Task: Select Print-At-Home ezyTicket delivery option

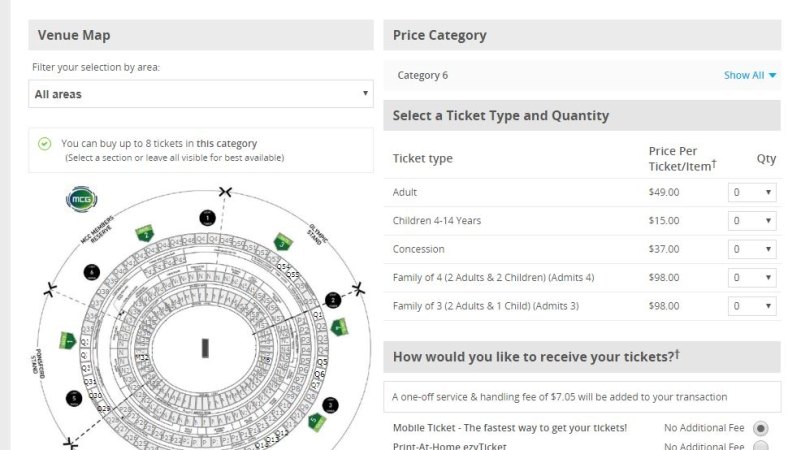Action: click(x=760, y=447)
